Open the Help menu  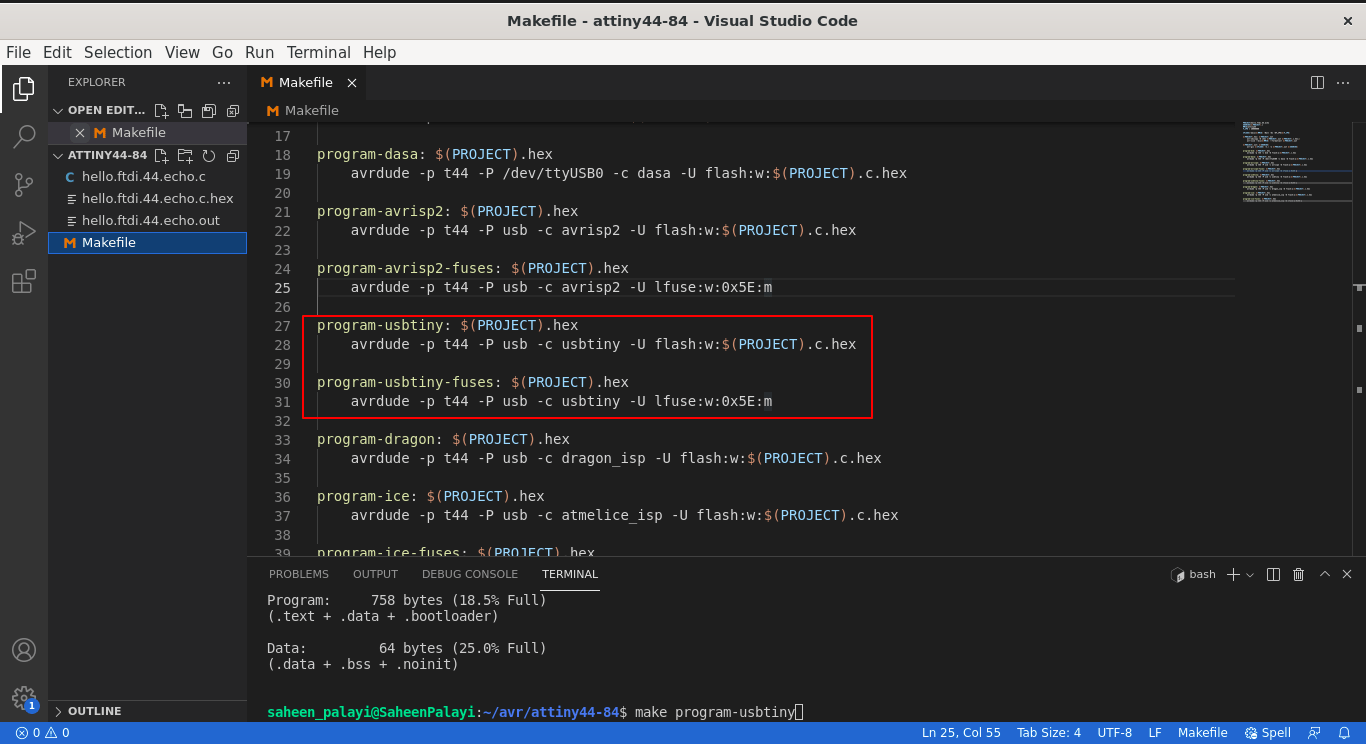pyautogui.click(x=380, y=52)
